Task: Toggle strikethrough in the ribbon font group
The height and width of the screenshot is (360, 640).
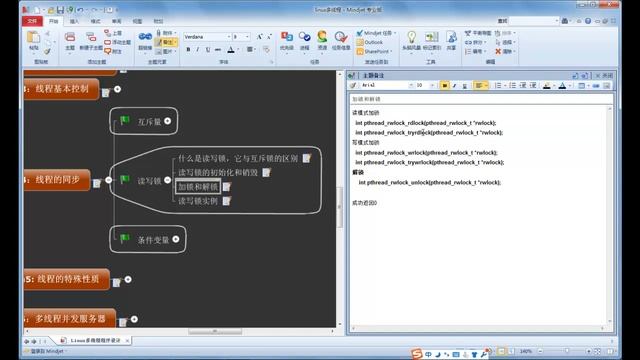Action: (218, 49)
